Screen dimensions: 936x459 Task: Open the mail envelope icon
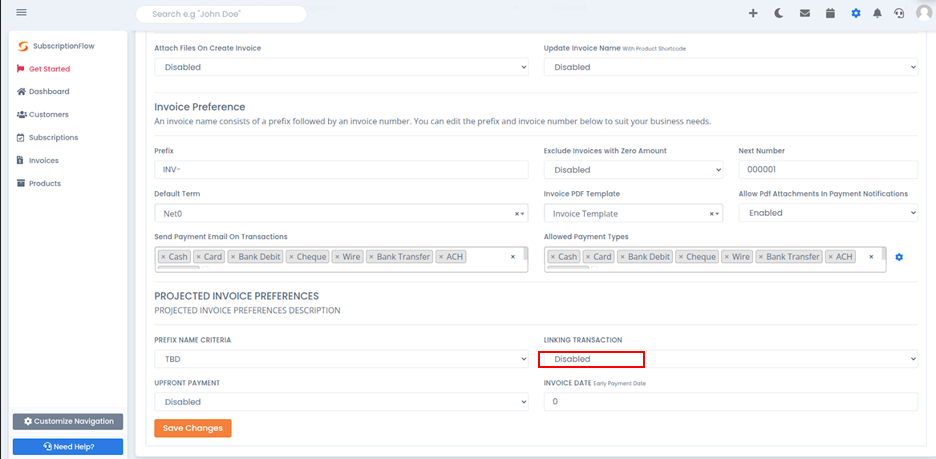tap(805, 13)
